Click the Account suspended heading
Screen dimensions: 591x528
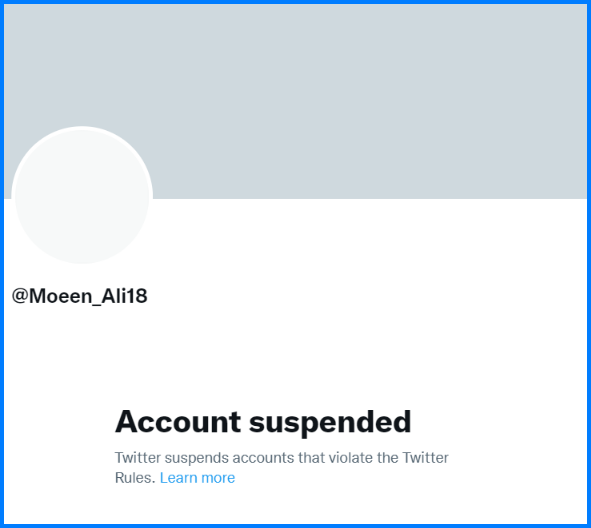[x=263, y=422]
